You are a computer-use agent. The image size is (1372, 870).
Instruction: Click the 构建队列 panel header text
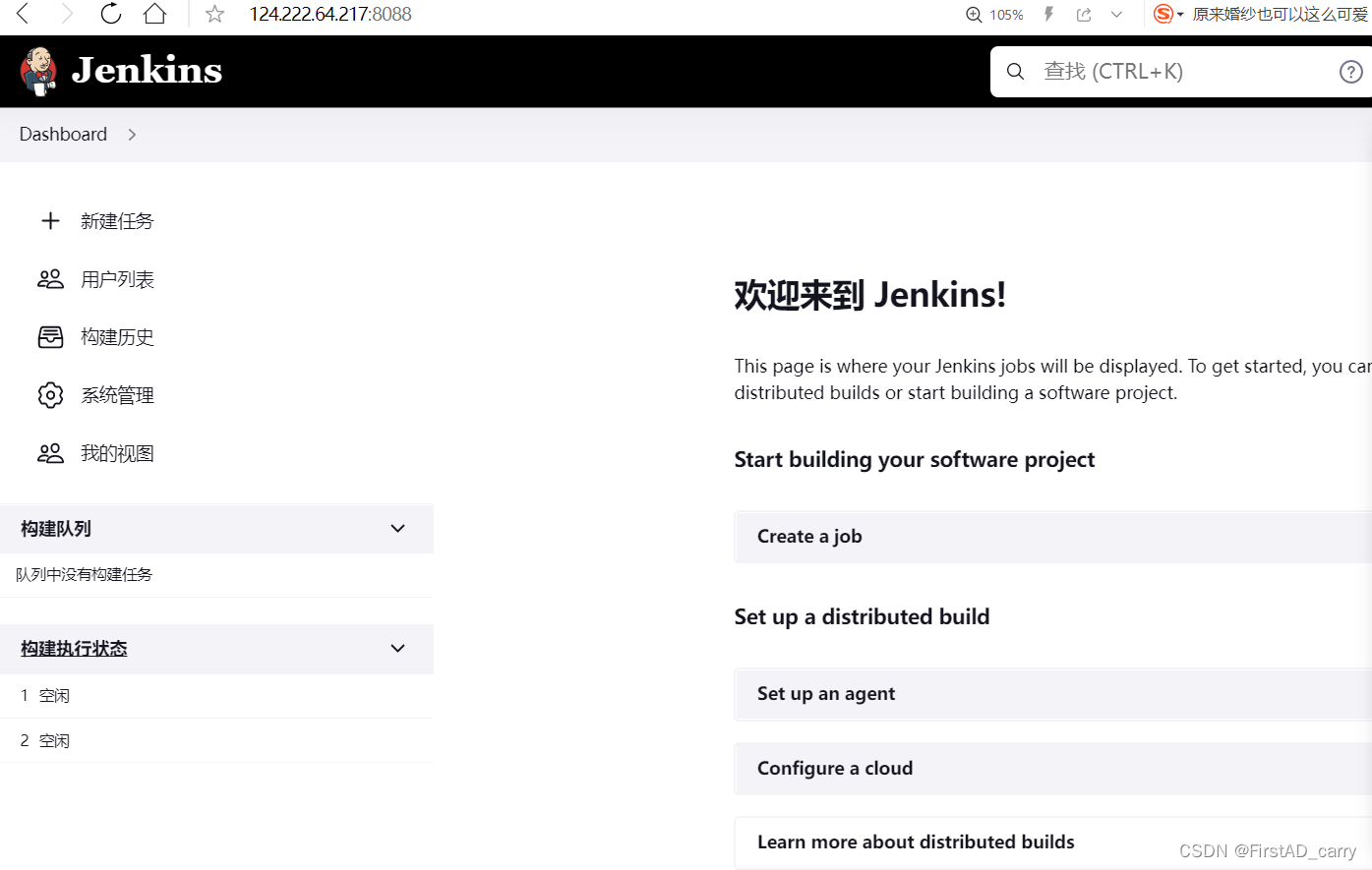pyautogui.click(x=56, y=529)
